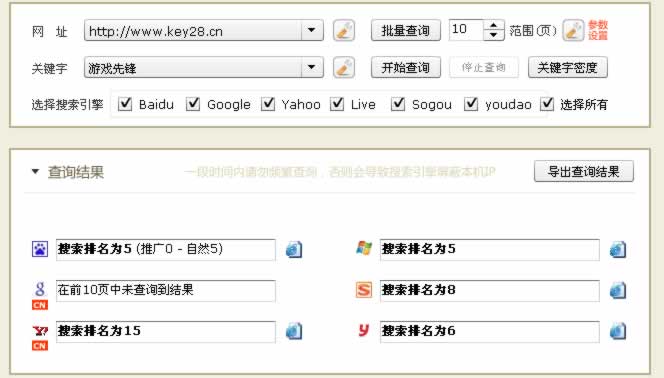Toggle the select all engines checkbox
Screen dimensions: 664x378
[547, 104]
